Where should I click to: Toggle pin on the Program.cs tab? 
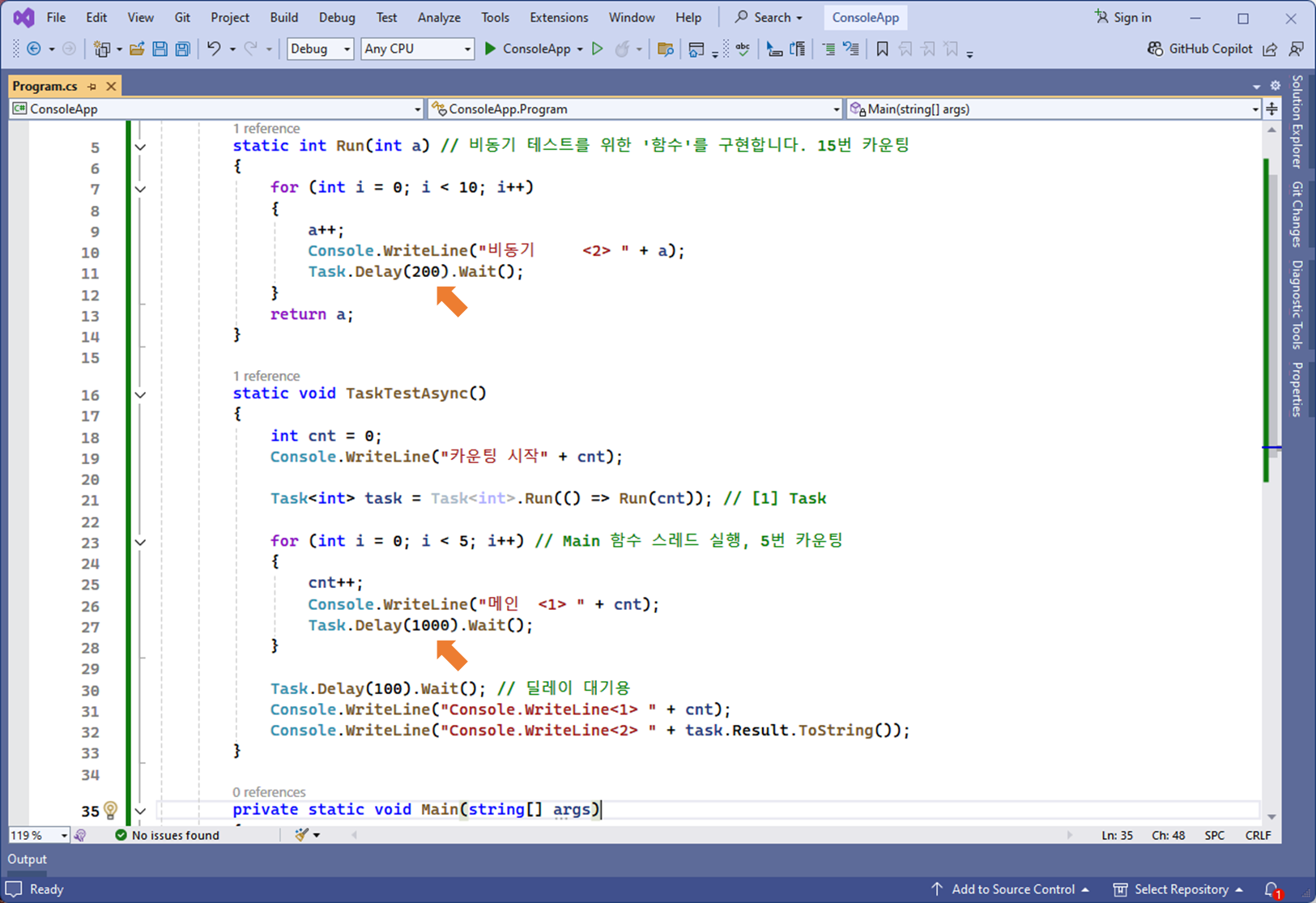(92, 86)
